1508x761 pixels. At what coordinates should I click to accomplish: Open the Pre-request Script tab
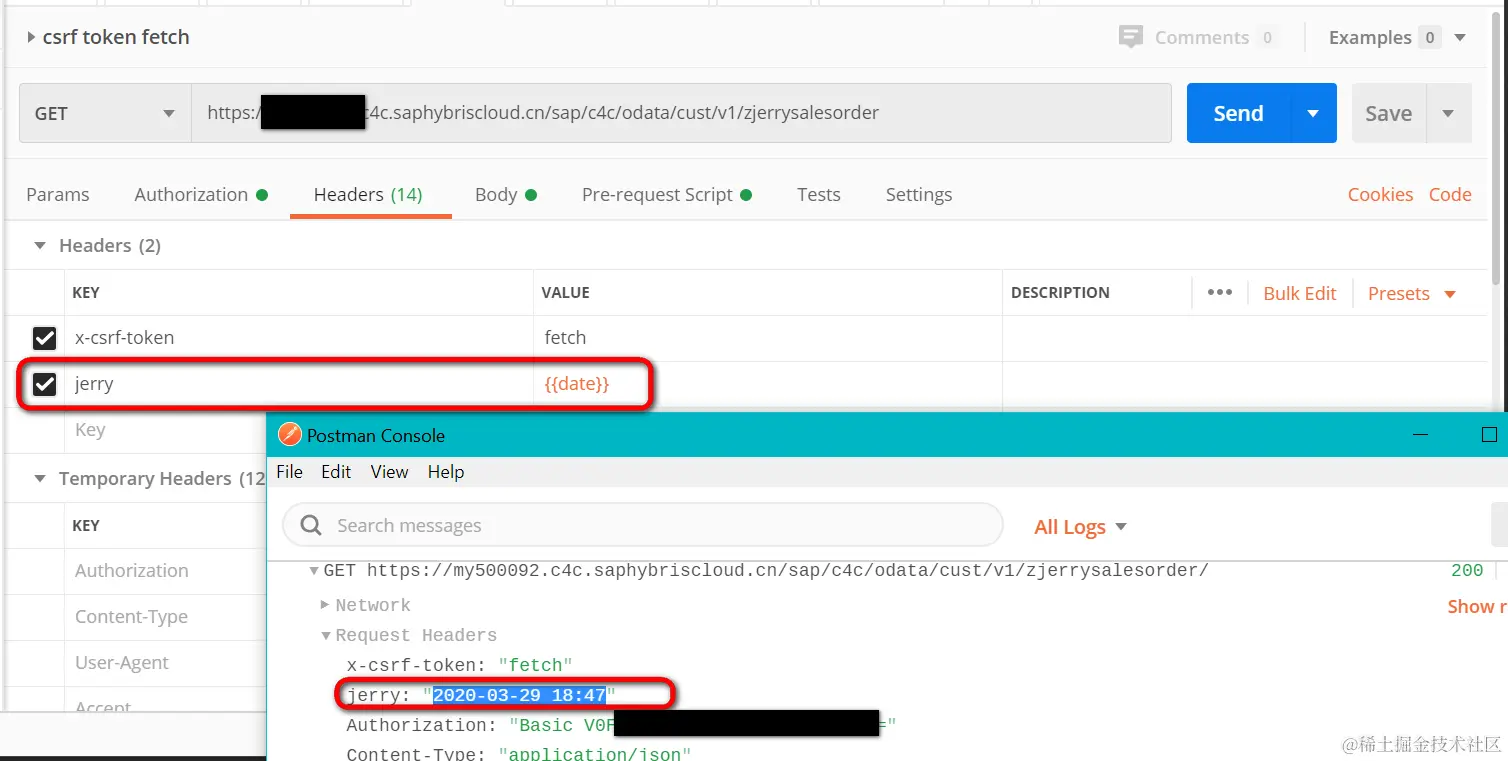click(667, 194)
